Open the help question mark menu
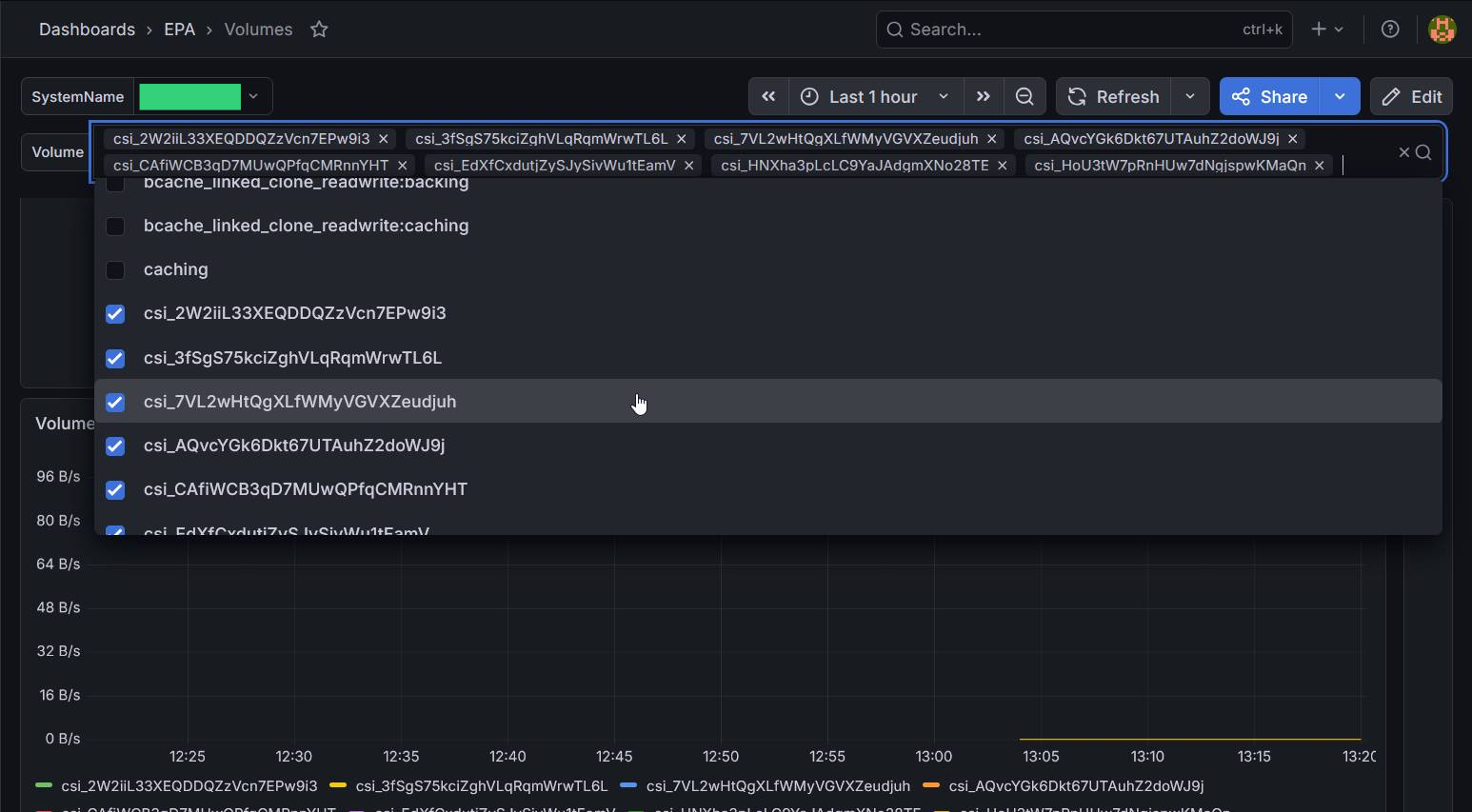 tap(1390, 30)
